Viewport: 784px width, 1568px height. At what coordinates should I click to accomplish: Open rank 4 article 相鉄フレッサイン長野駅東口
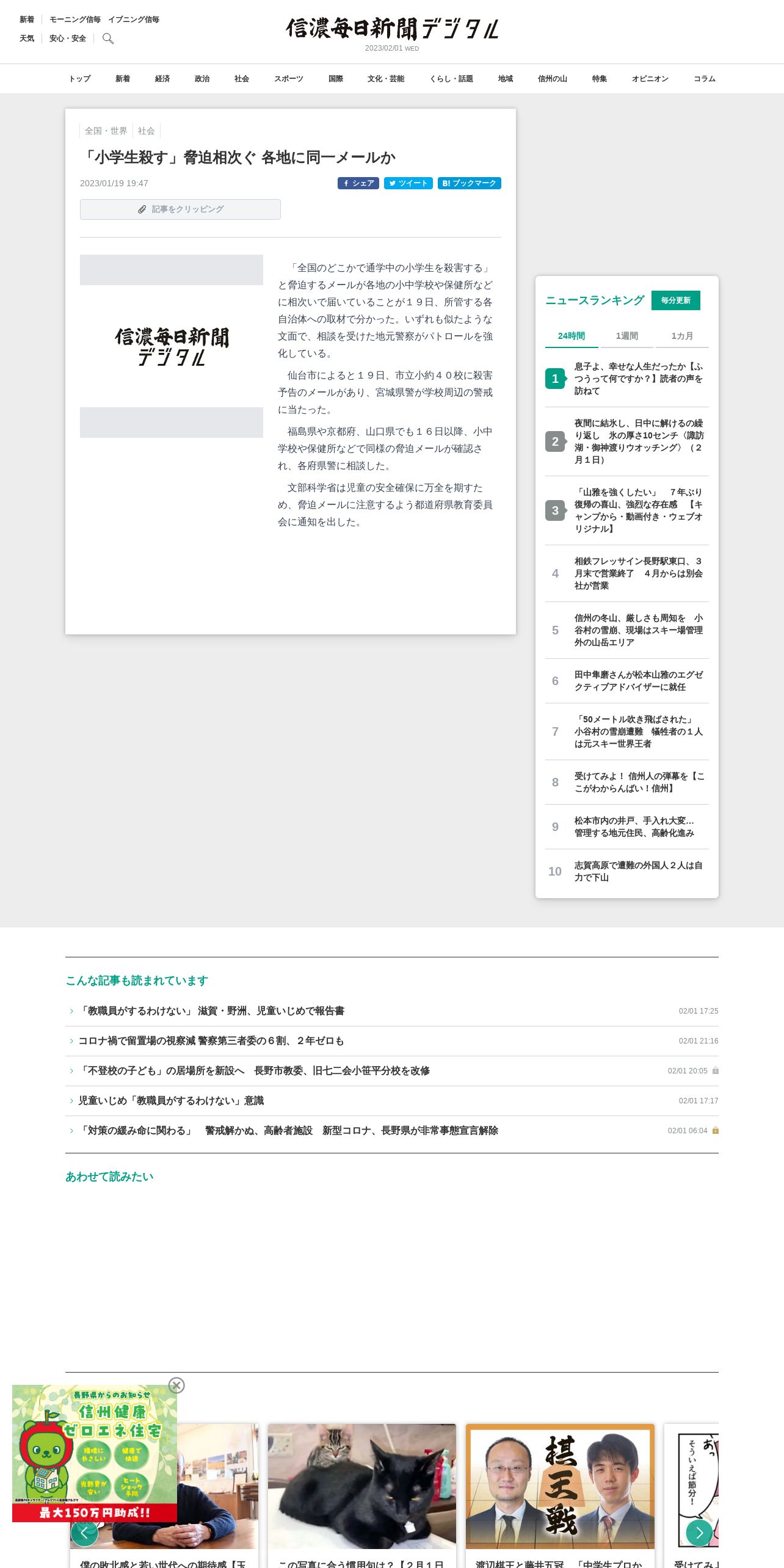[x=627, y=573]
